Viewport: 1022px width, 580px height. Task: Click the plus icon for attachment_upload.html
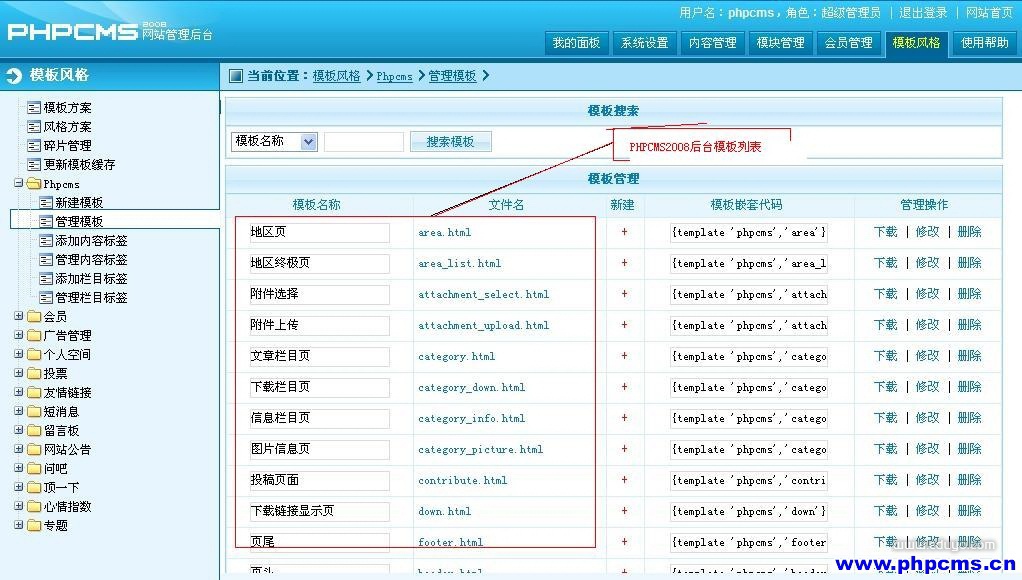[624, 325]
